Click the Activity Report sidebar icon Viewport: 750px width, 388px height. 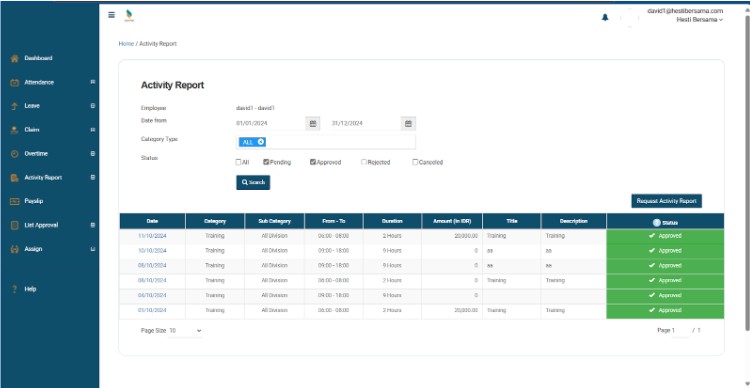(x=15, y=178)
